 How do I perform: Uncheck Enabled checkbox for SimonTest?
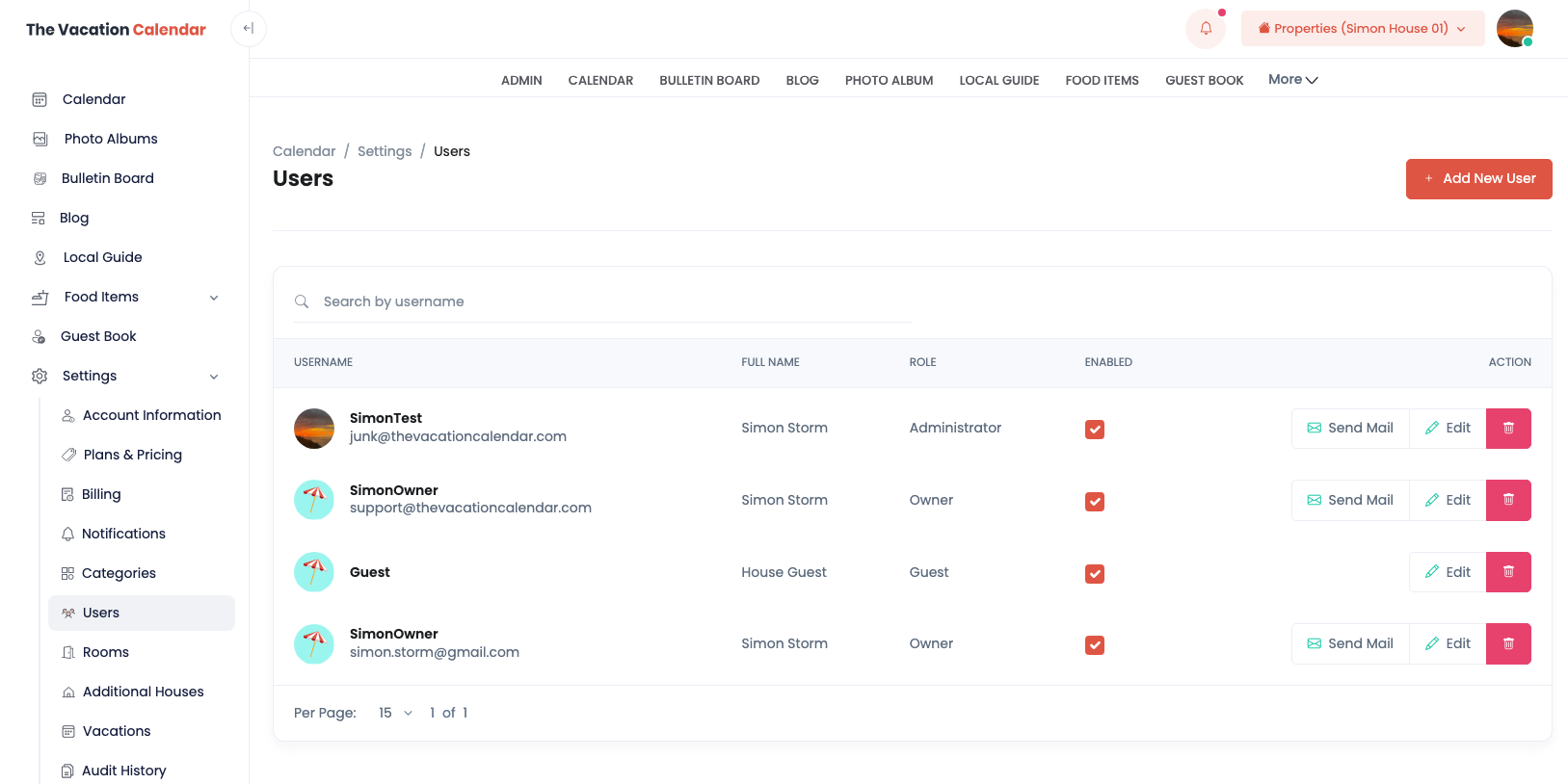click(x=1095, y=430)
